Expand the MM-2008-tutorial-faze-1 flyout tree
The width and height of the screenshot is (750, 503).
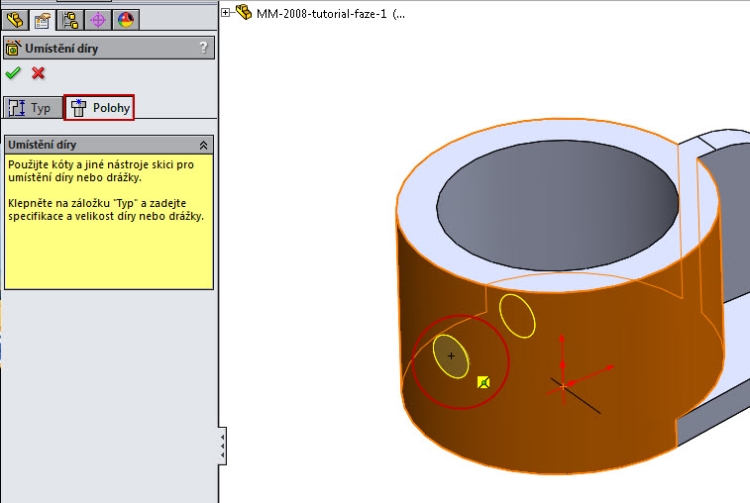click(x=226, y=12)
